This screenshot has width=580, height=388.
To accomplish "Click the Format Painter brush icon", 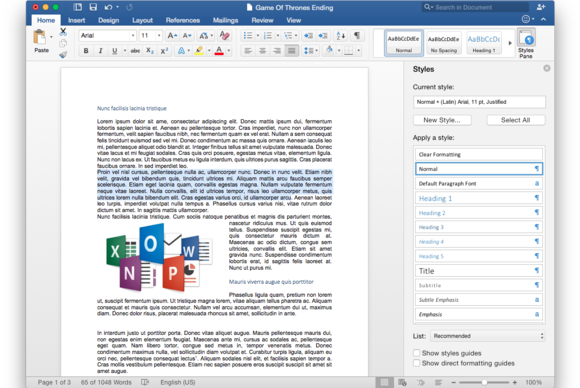I will pos(63,55).
